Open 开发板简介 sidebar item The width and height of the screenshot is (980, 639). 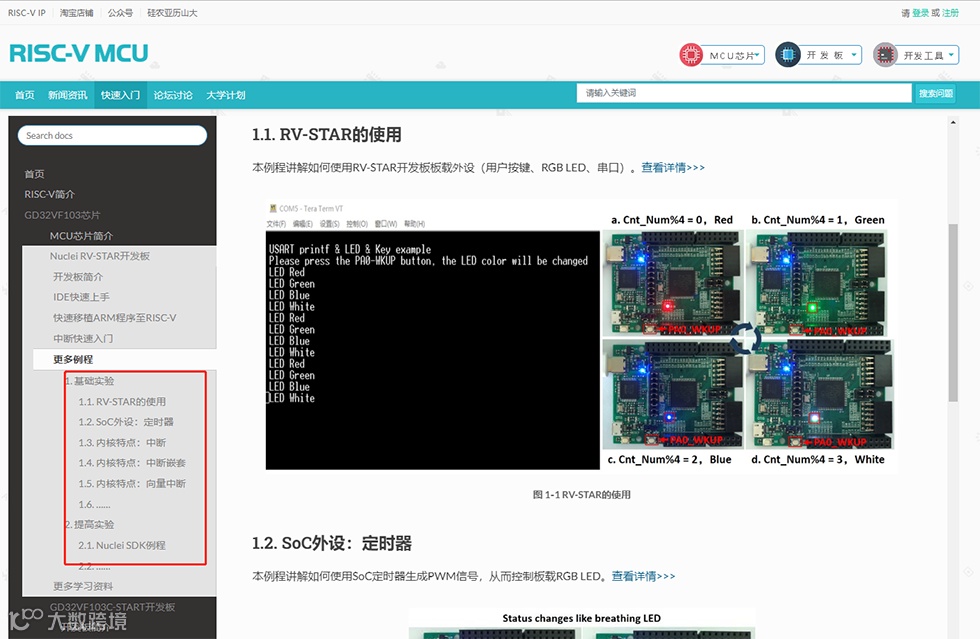(x=78, y=276)
